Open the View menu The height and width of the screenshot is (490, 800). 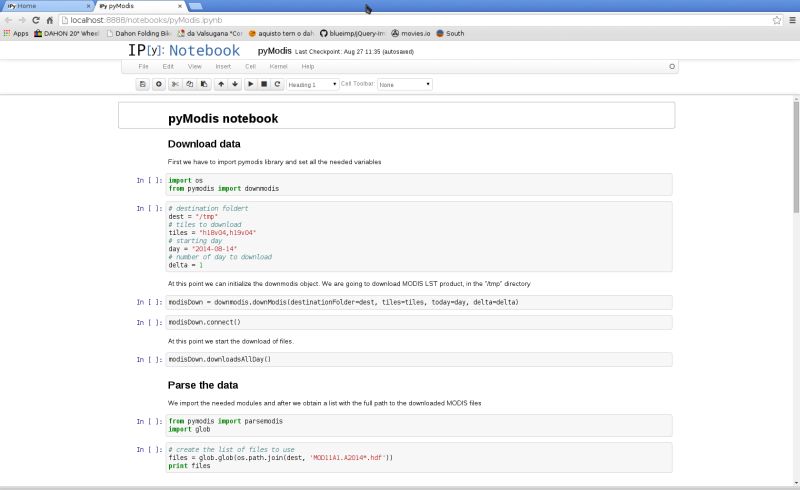click(194, 66)
